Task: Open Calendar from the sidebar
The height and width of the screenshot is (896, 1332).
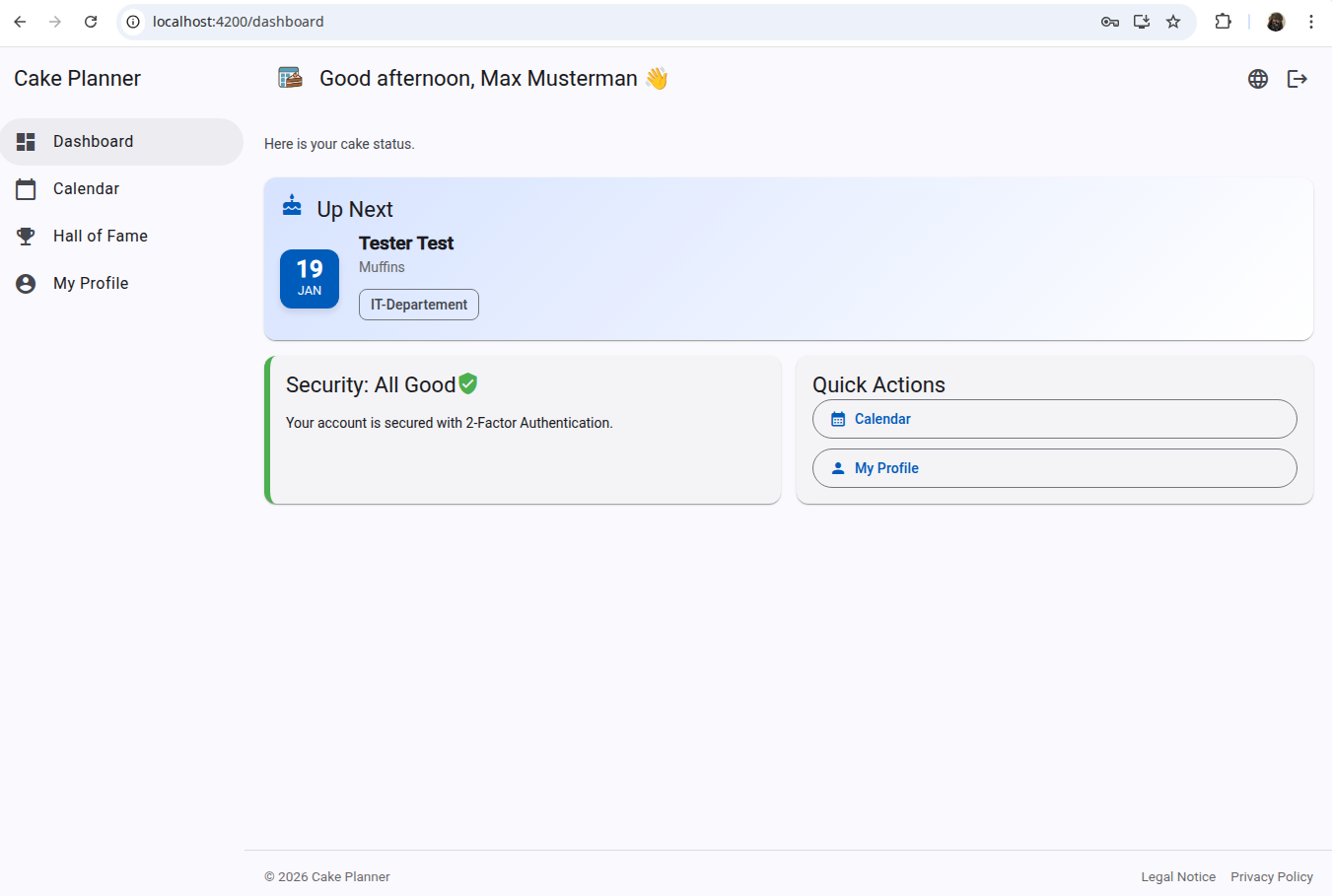Action: [86, 188]
